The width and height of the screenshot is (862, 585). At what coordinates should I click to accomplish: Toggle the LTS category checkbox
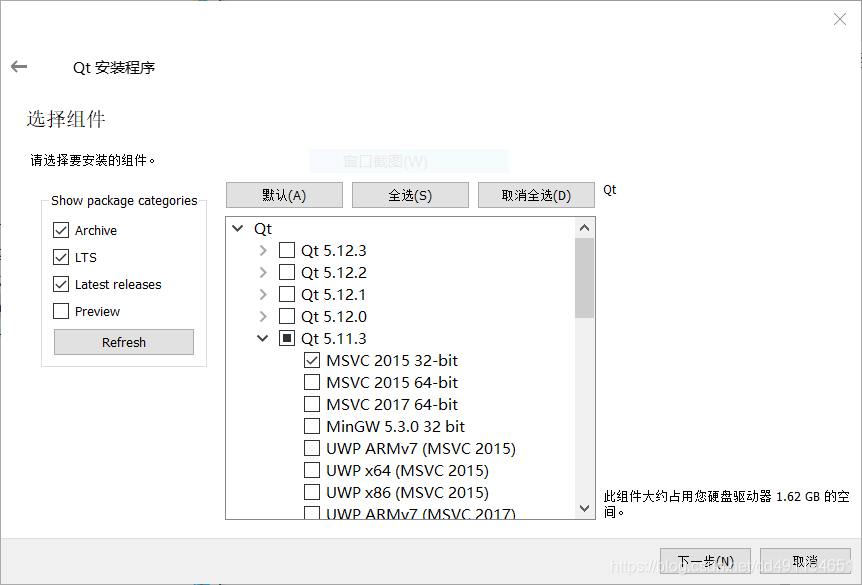tap(61, 257)
